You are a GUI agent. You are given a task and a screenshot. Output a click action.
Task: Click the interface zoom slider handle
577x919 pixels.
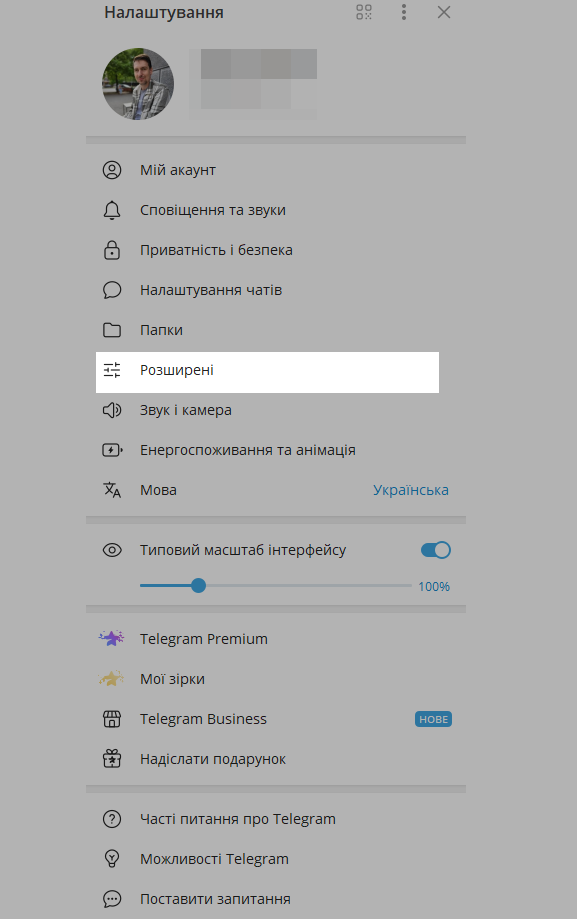(x=198, y=586)
